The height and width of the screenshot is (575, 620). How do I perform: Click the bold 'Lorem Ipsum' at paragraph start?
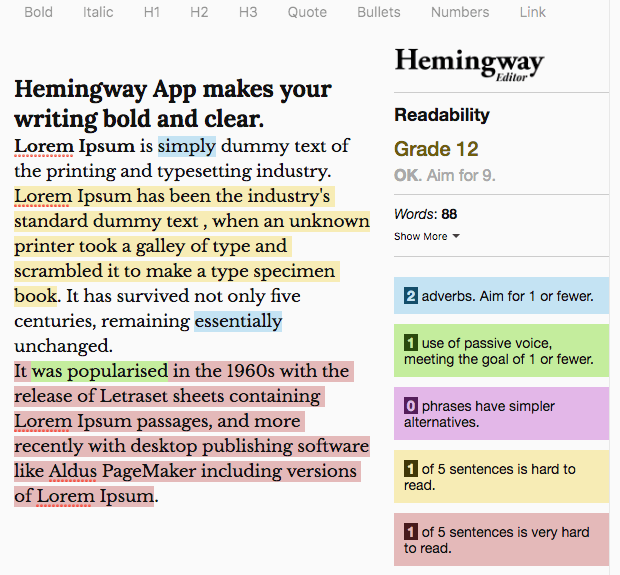pos(74,146)
